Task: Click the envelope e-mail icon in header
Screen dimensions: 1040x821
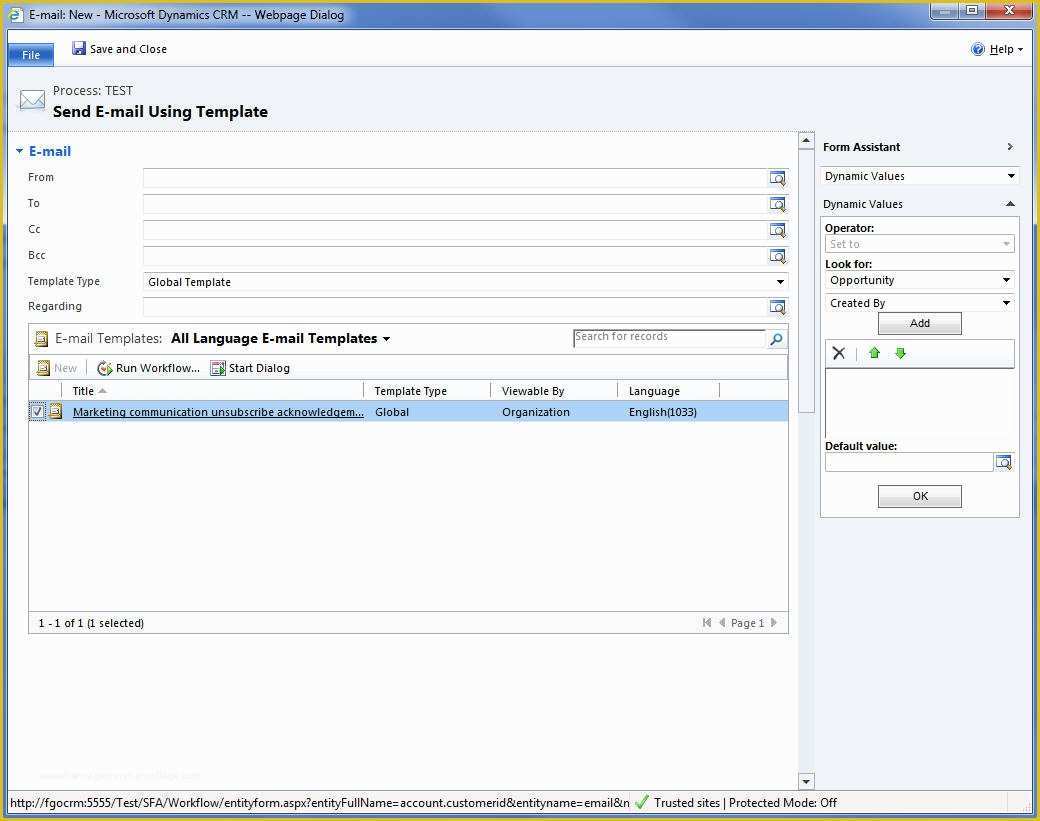Action: [32, 100]
